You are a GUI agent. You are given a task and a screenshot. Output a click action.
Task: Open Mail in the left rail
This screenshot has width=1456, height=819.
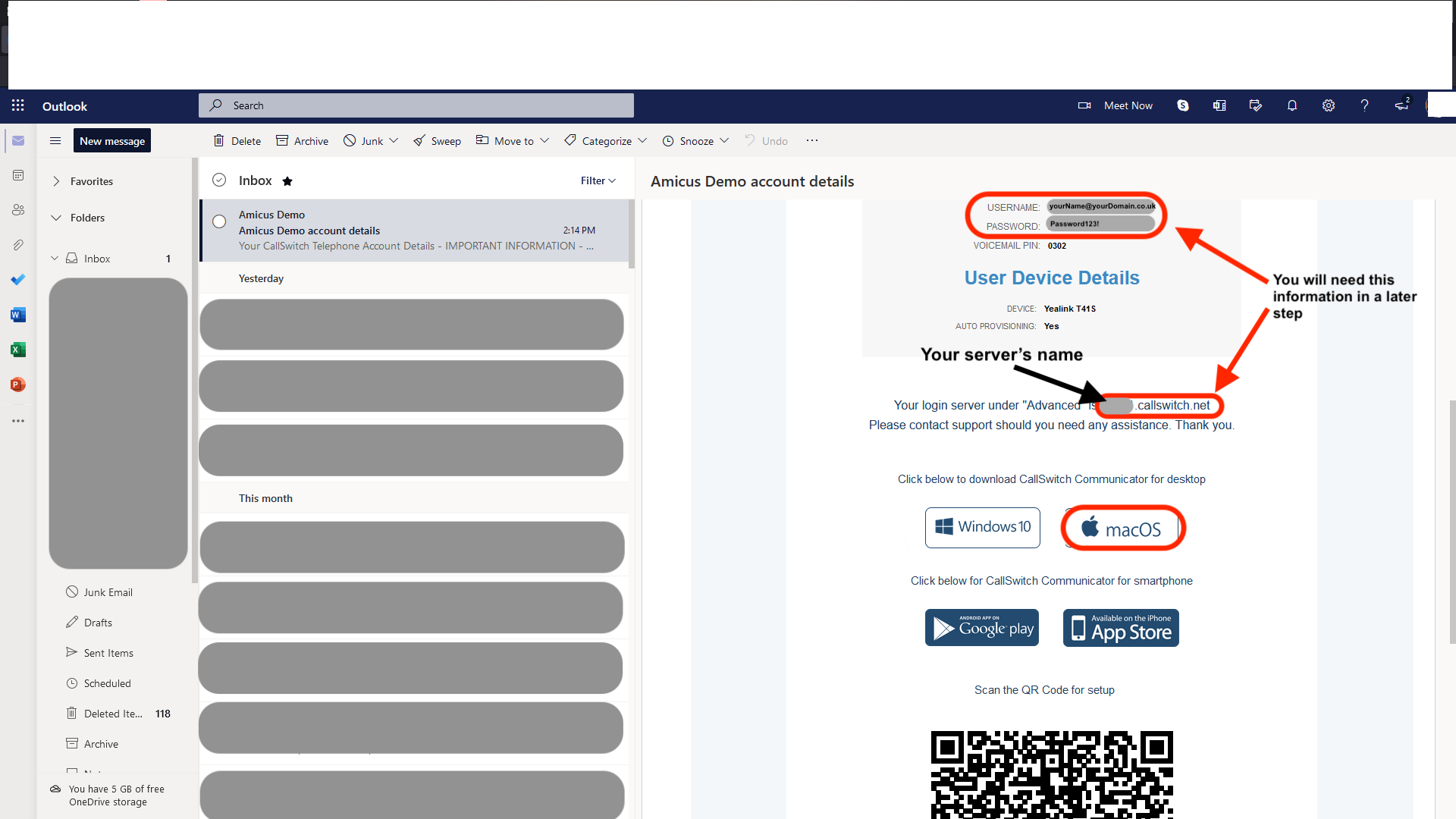(x=18, y=141)
